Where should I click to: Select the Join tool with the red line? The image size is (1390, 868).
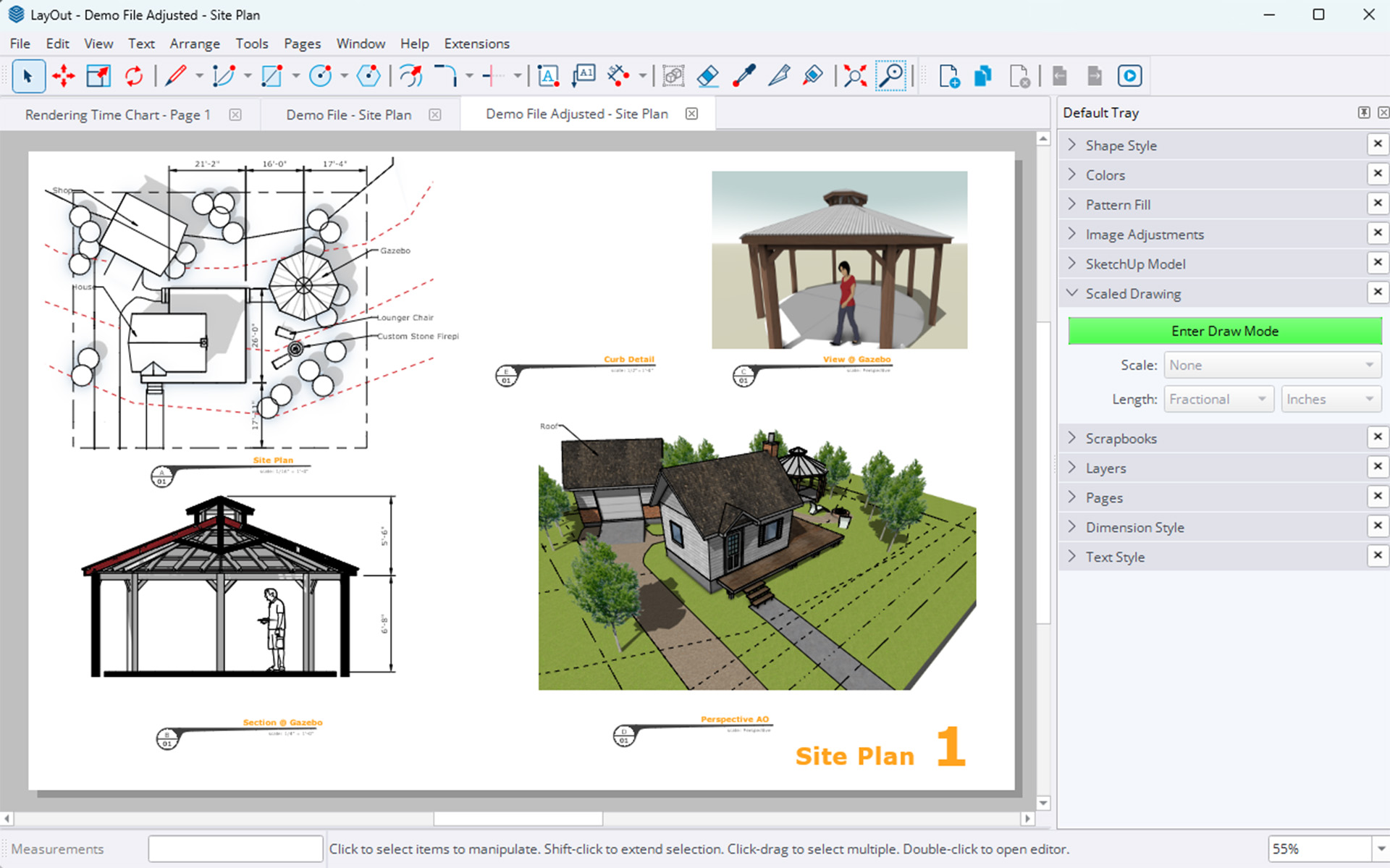click(x=494, y=76)
